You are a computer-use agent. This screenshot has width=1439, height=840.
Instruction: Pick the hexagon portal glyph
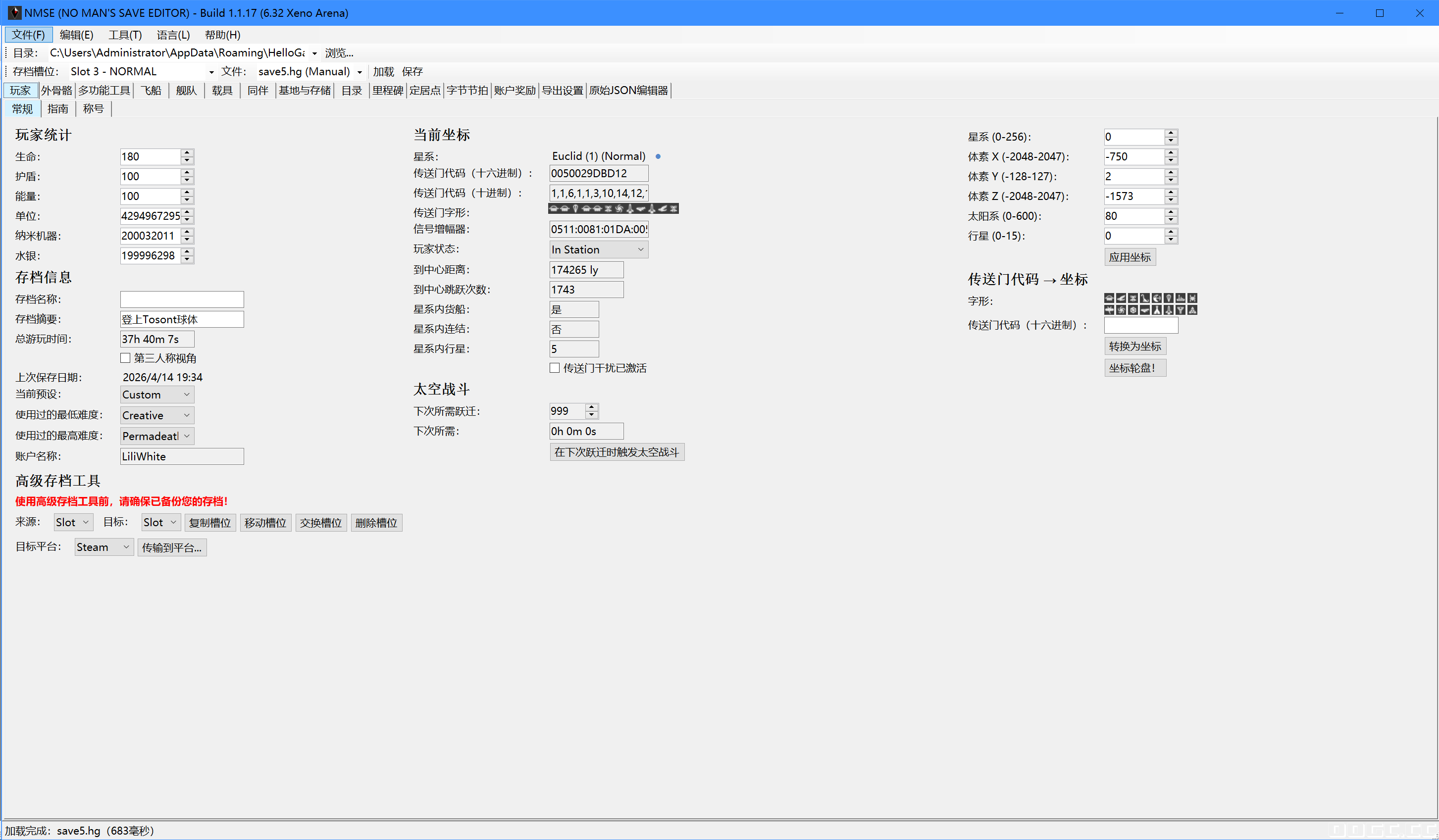[x=1133, y=310]
